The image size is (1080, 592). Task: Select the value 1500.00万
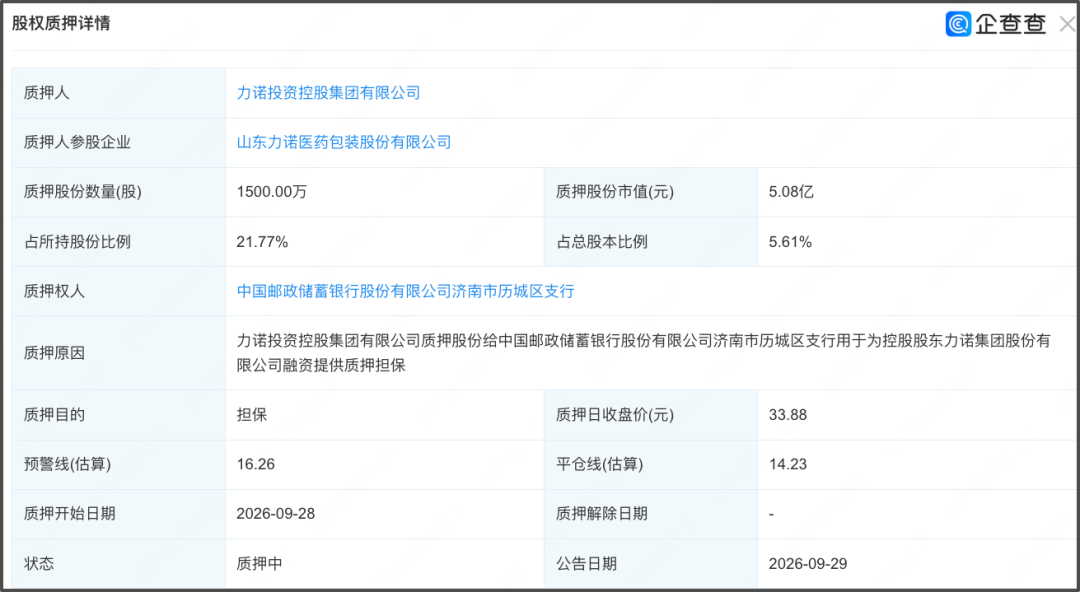point(271,192)
